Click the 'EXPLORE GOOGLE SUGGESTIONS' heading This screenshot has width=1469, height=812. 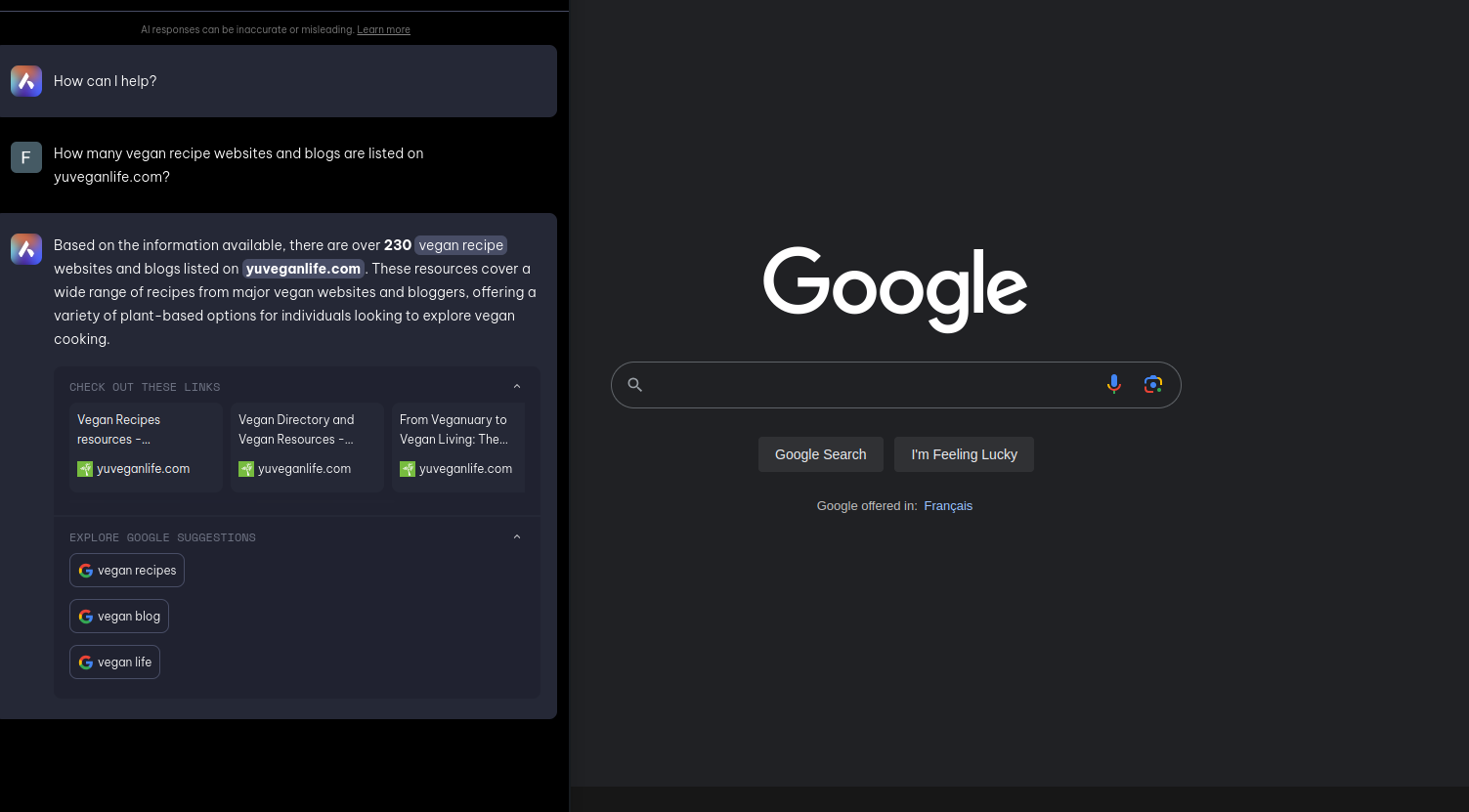coord(162,537)
